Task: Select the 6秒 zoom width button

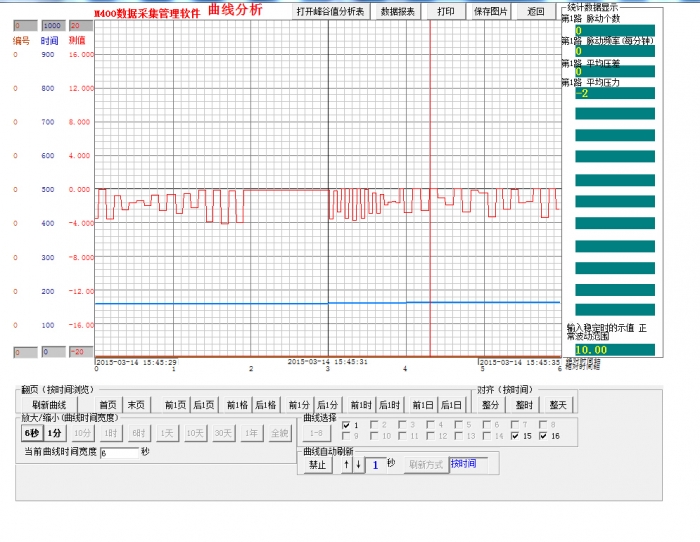Action: (x=31, y=433)
